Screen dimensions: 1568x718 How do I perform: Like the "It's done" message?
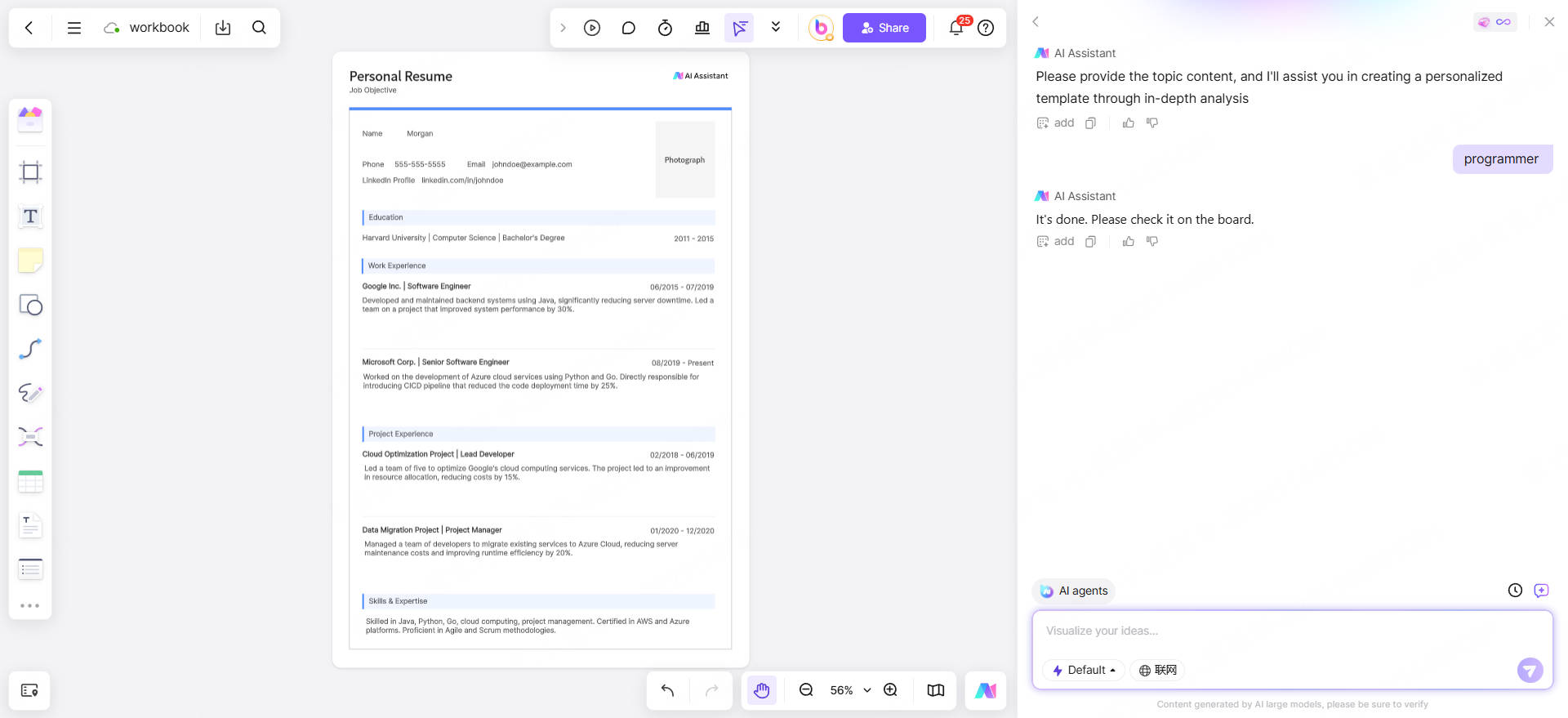(x=1129, y=242)
